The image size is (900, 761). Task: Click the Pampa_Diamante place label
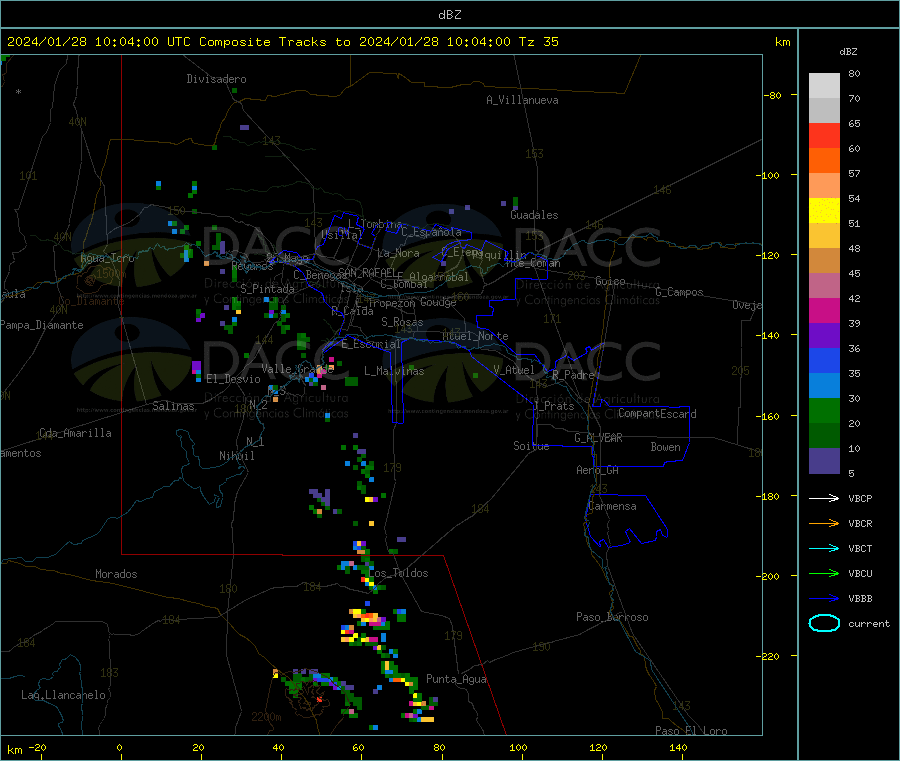[x=42, y=325]
